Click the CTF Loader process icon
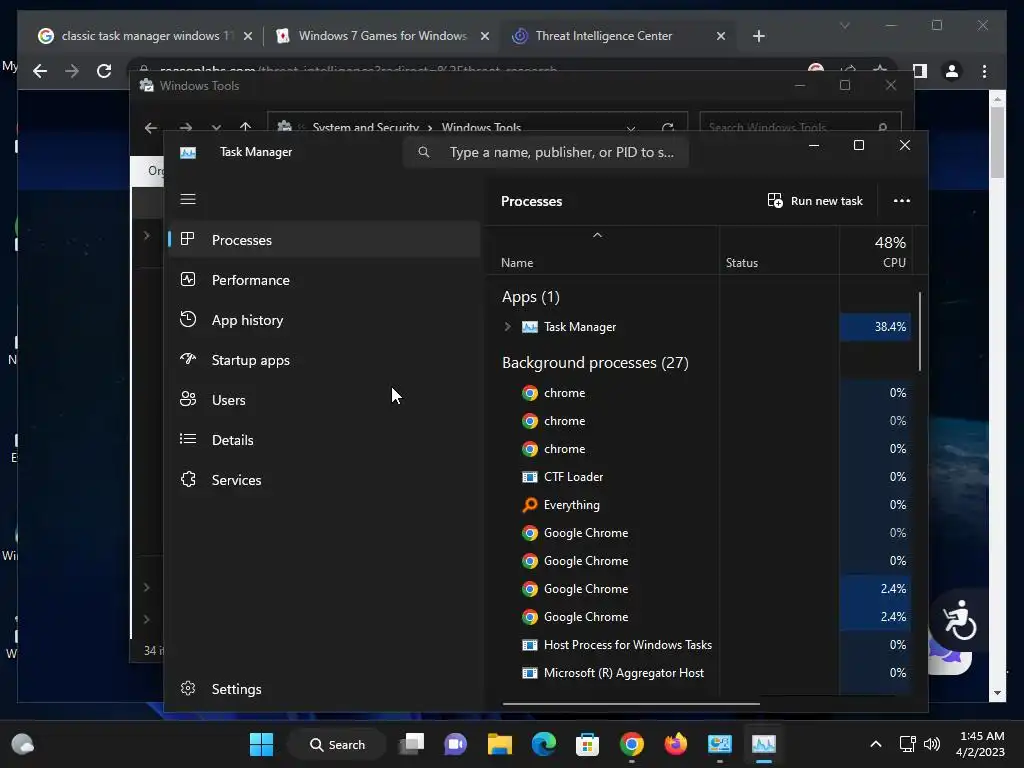The width and height of the screenshot is (1024, 768). point(530,477)
